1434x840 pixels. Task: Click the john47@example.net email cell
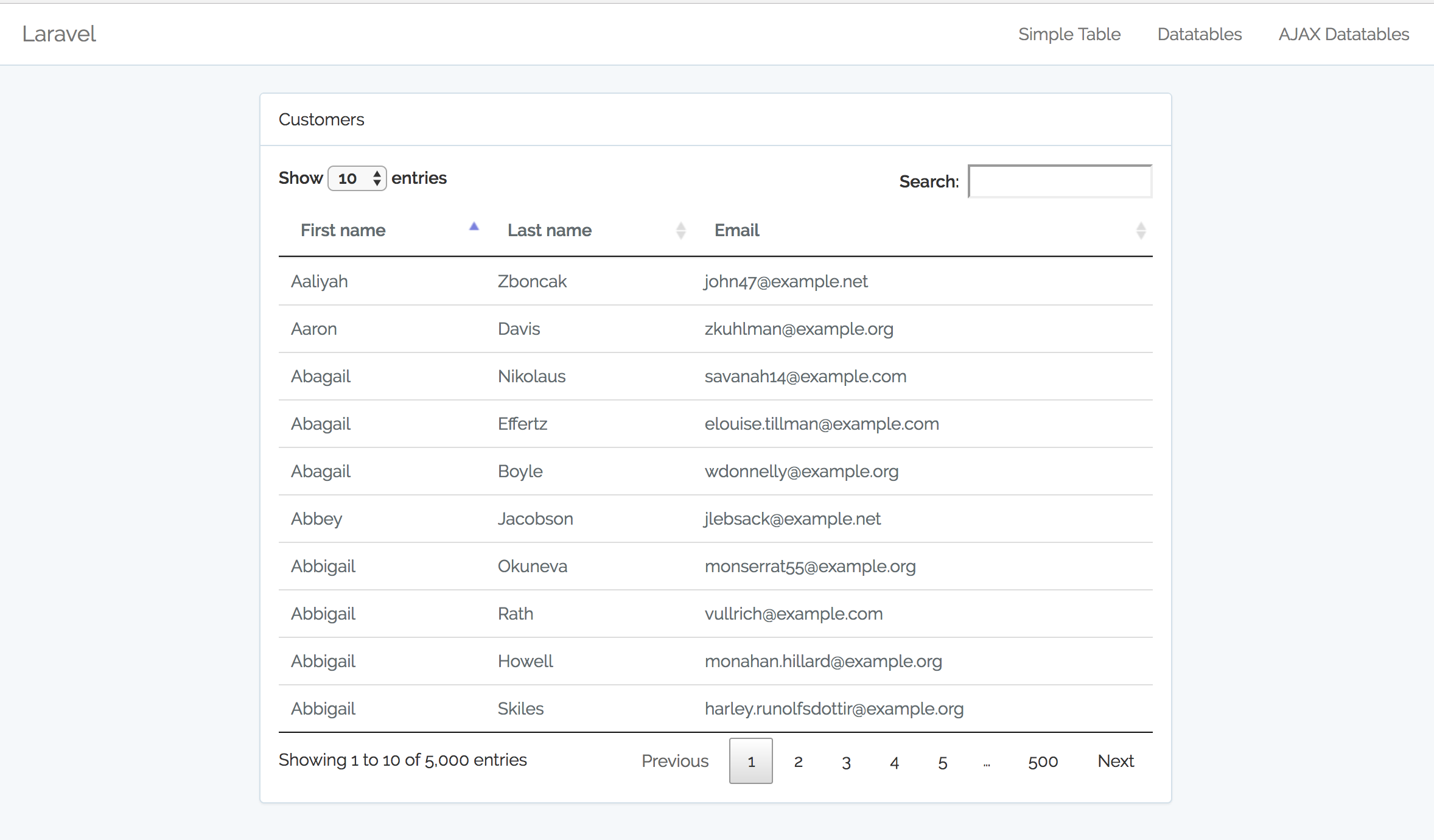pos(786,282)
